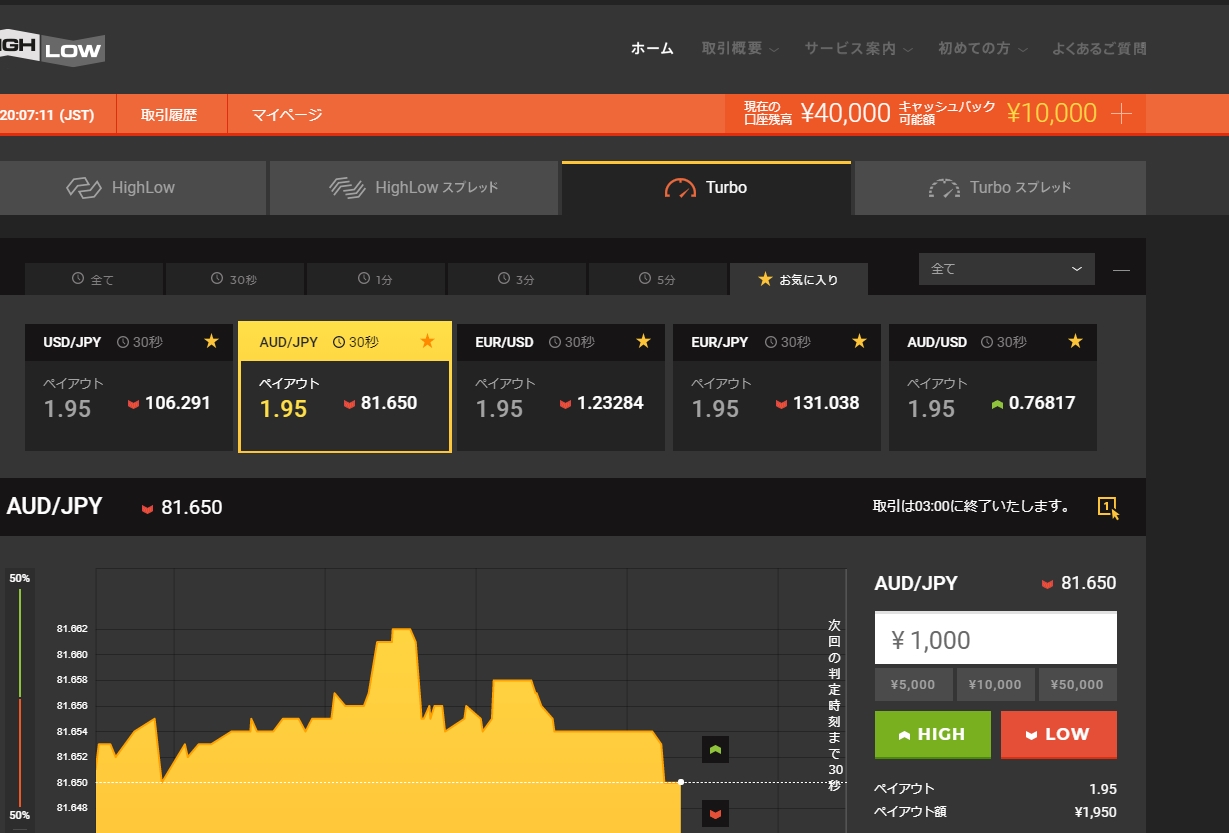The image size is (1229, 833).
Task: Select the USD/JPY 30秒 card
Action: pos(129,387)
